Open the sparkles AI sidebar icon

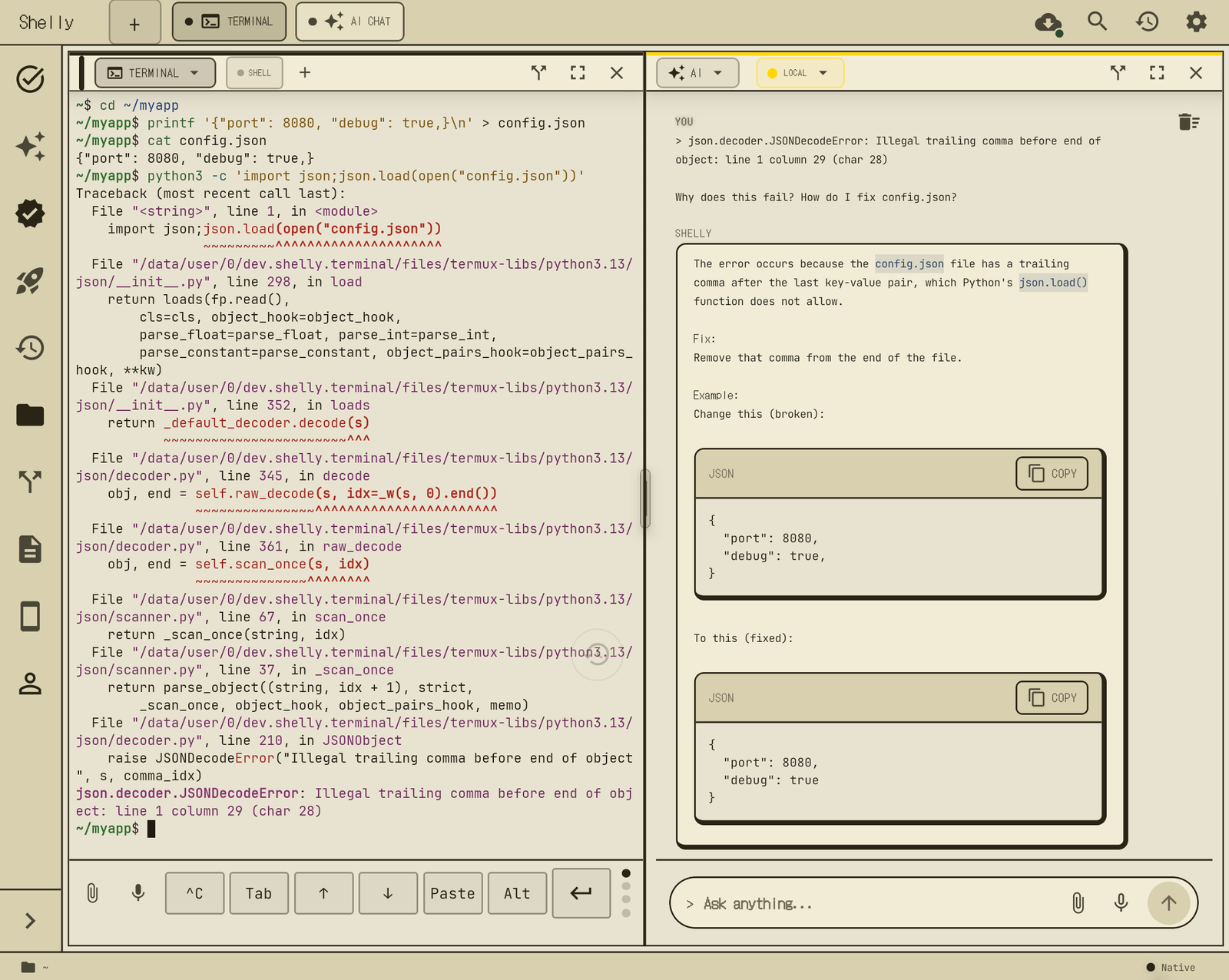(x=30, y=146)
